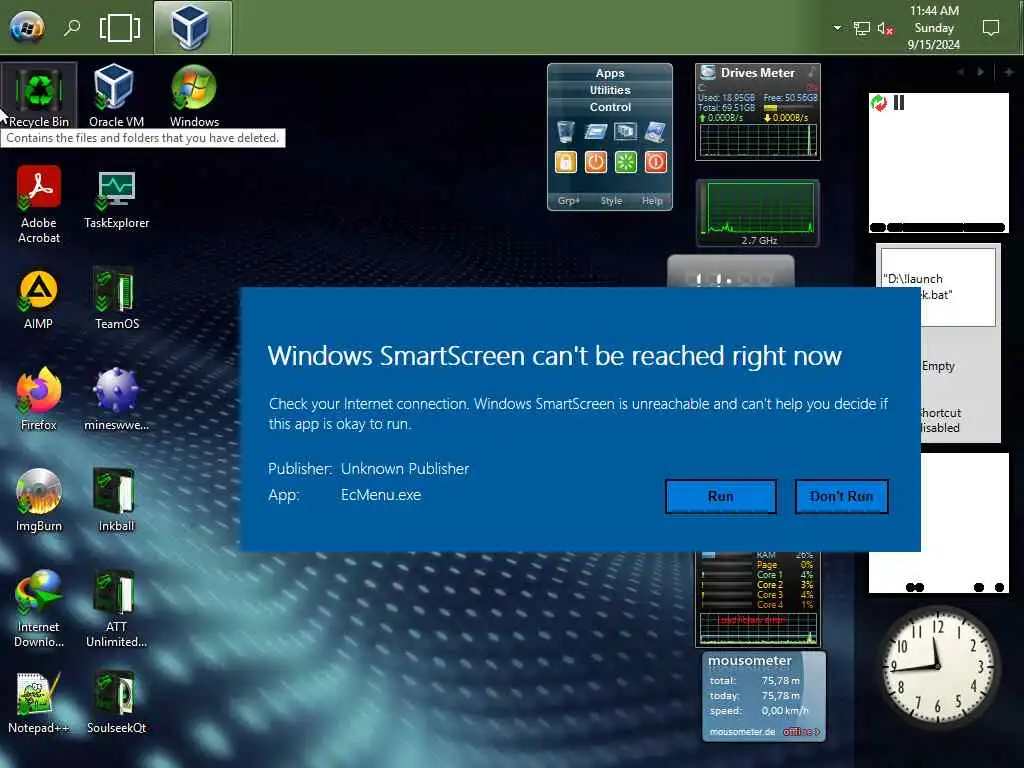Click Style in launcher gadget
This screenshot has height=768, width=1024.
pos(611,201)
